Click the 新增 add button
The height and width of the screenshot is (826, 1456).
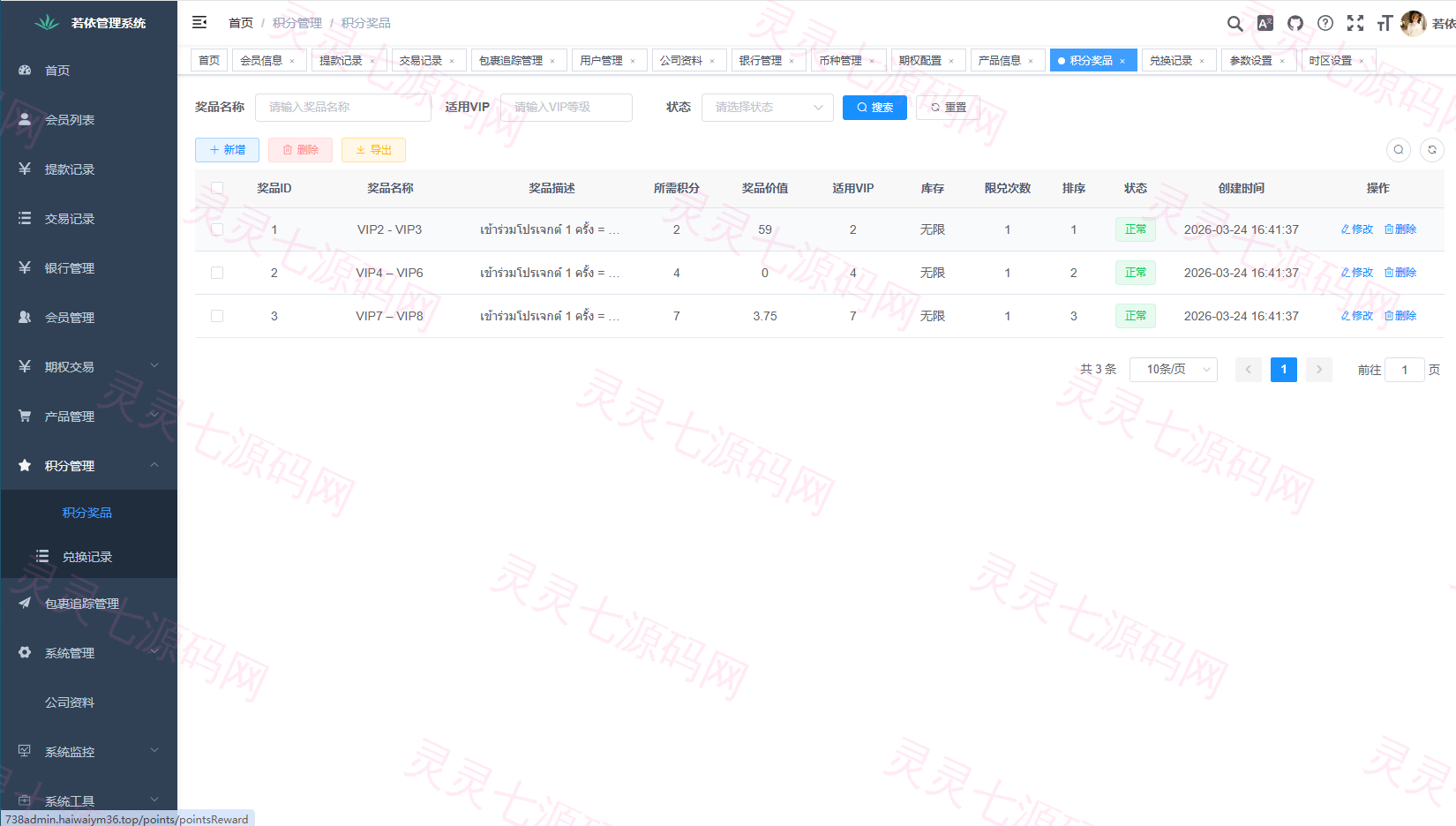(x=227, y=150)
